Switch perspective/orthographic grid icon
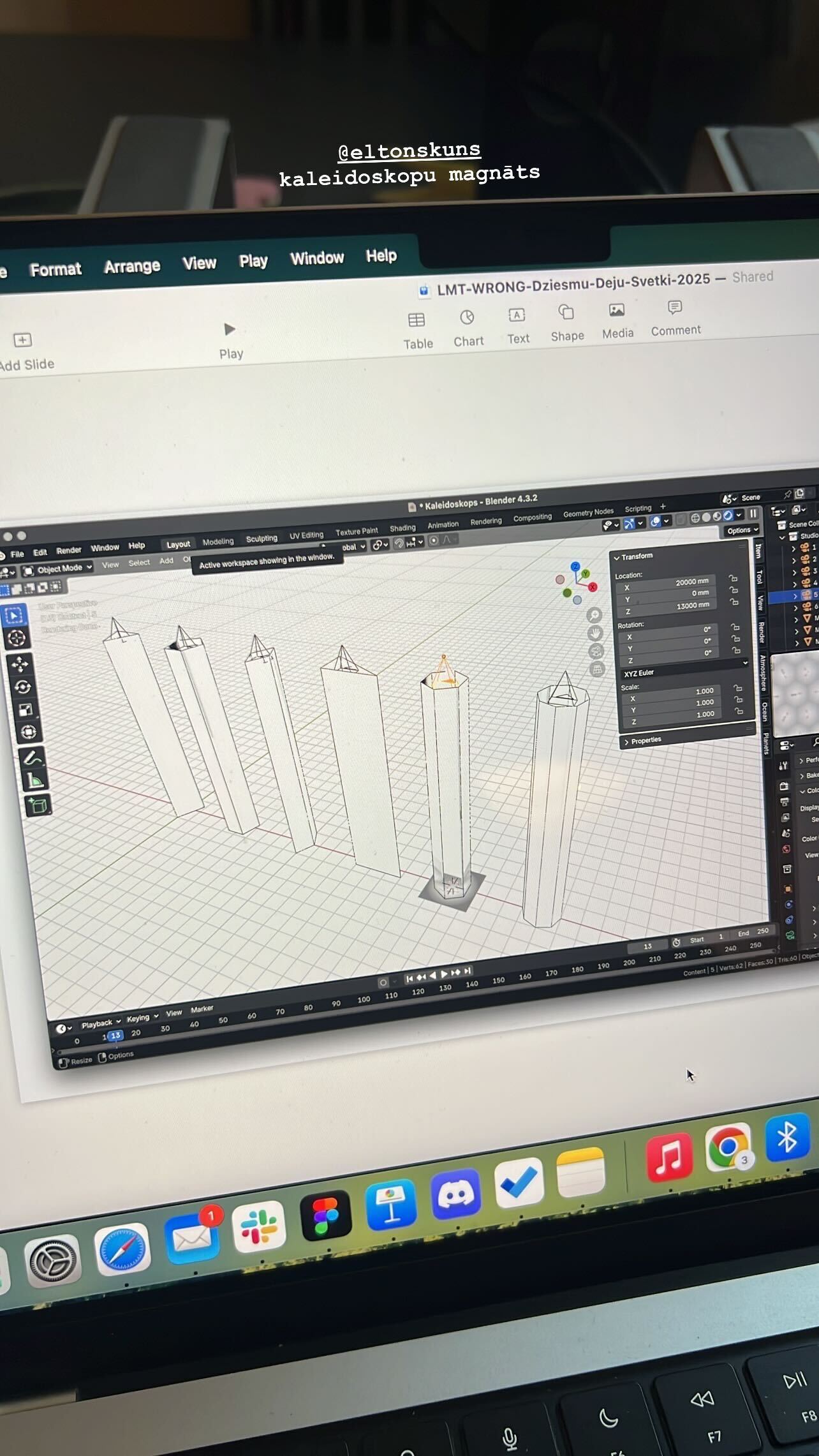 pos(597,669)
